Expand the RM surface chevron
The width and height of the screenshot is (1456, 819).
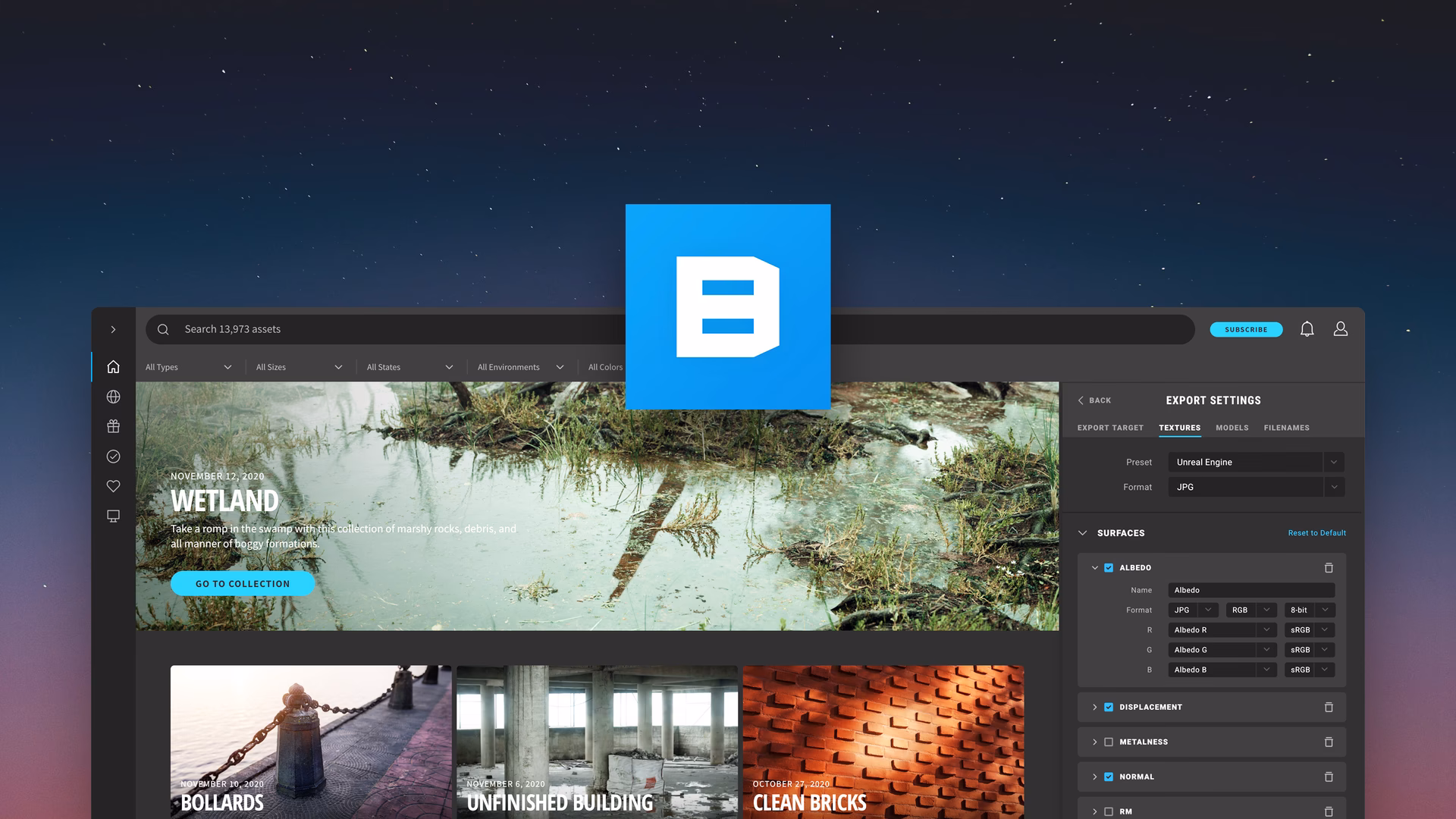pyautogui.click(x=1094, y=811)
